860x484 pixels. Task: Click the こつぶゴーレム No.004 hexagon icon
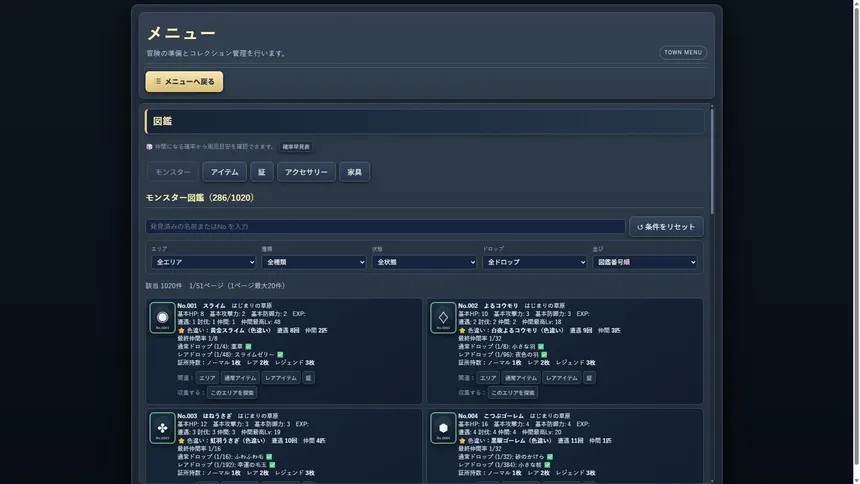(x=443, y=428)
